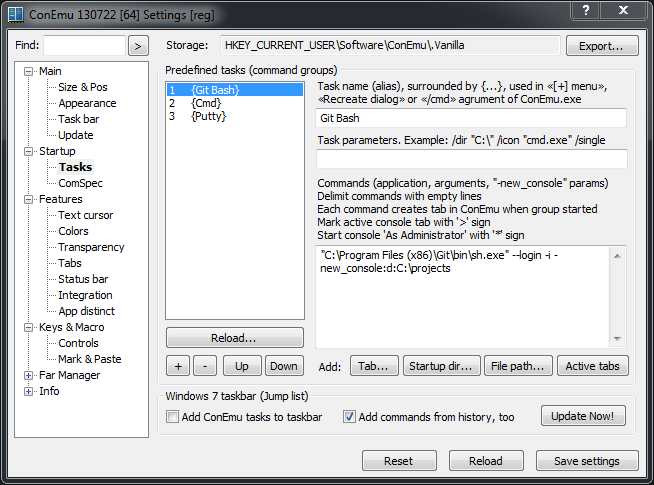Click the commands box scroll down arrow
This screenshot has height=485, width=654.
[x=618, y=339]
